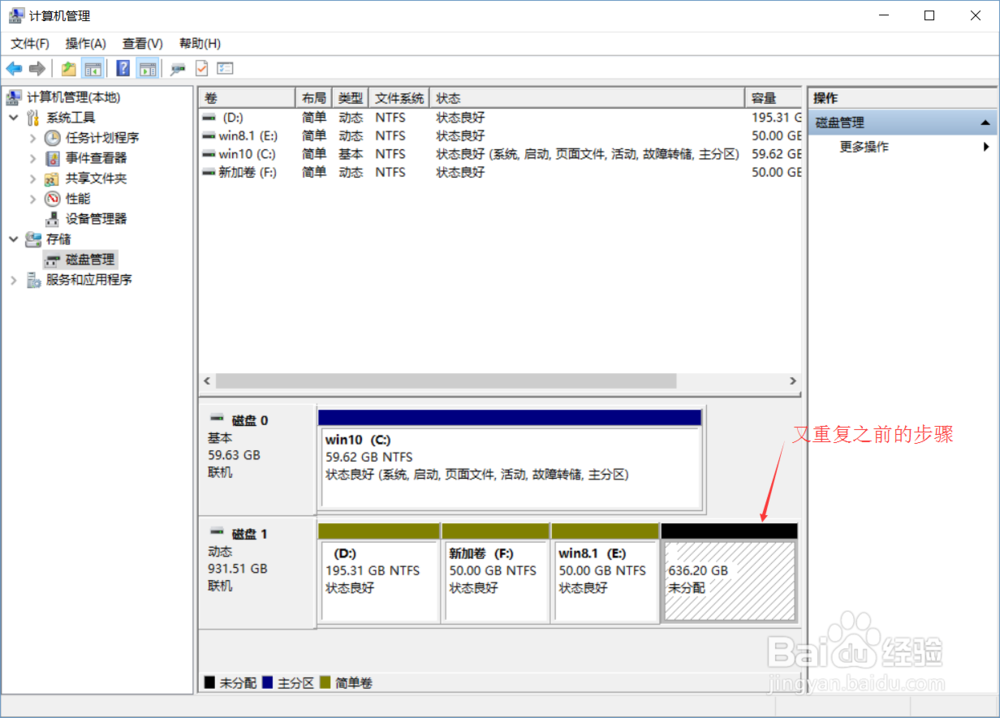Expand the 服务和应用程序 node
The height and width of the screenshot is (718, 1000).
[x=13, y=280]
